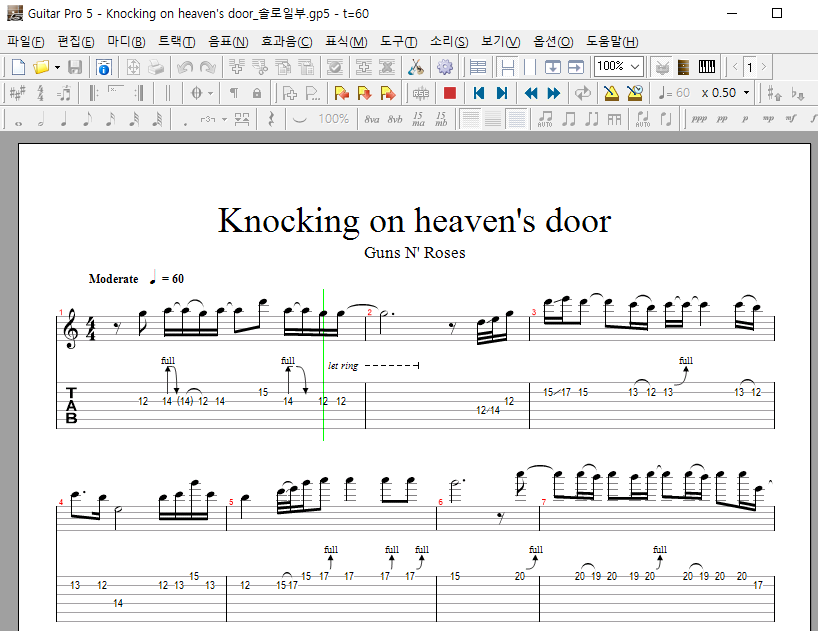Open track properties gear icon
818x631 pixels.
click(x=444, y=67)
